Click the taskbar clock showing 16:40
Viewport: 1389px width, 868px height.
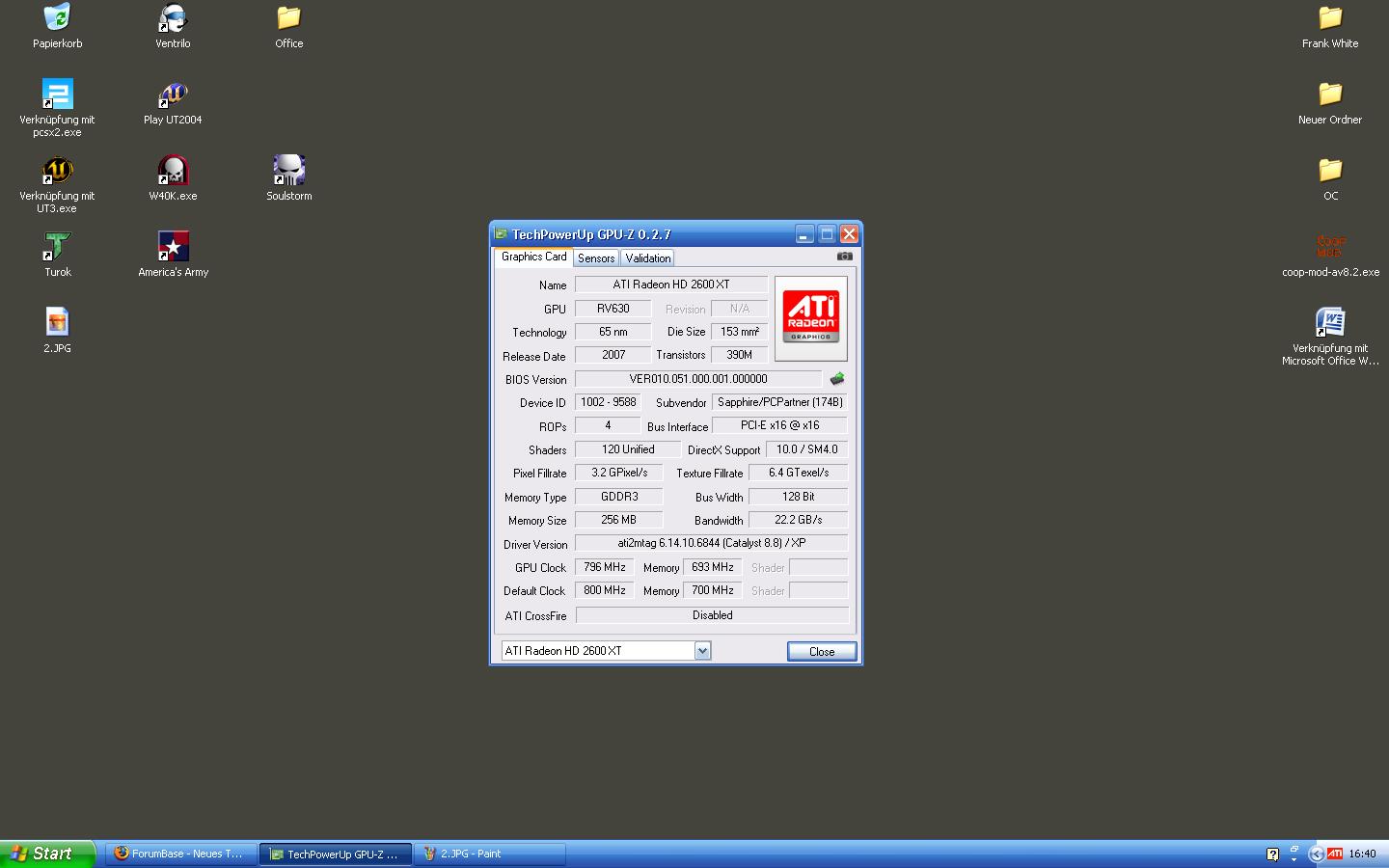click(x=1362, y=854)
